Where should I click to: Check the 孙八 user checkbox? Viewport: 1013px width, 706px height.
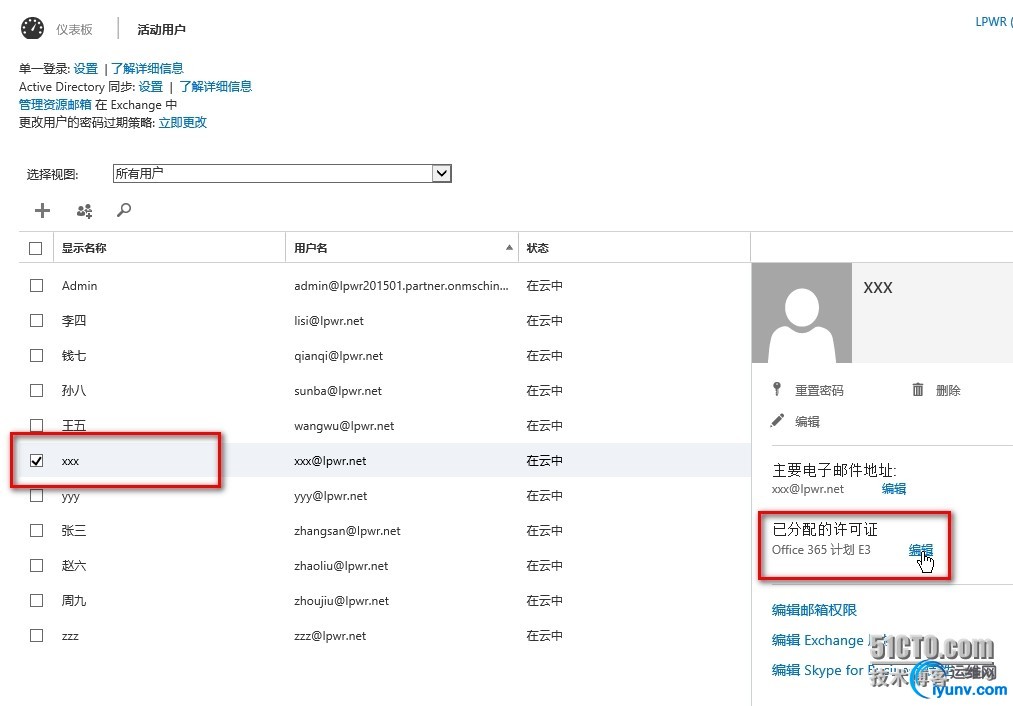pos(36,390)
